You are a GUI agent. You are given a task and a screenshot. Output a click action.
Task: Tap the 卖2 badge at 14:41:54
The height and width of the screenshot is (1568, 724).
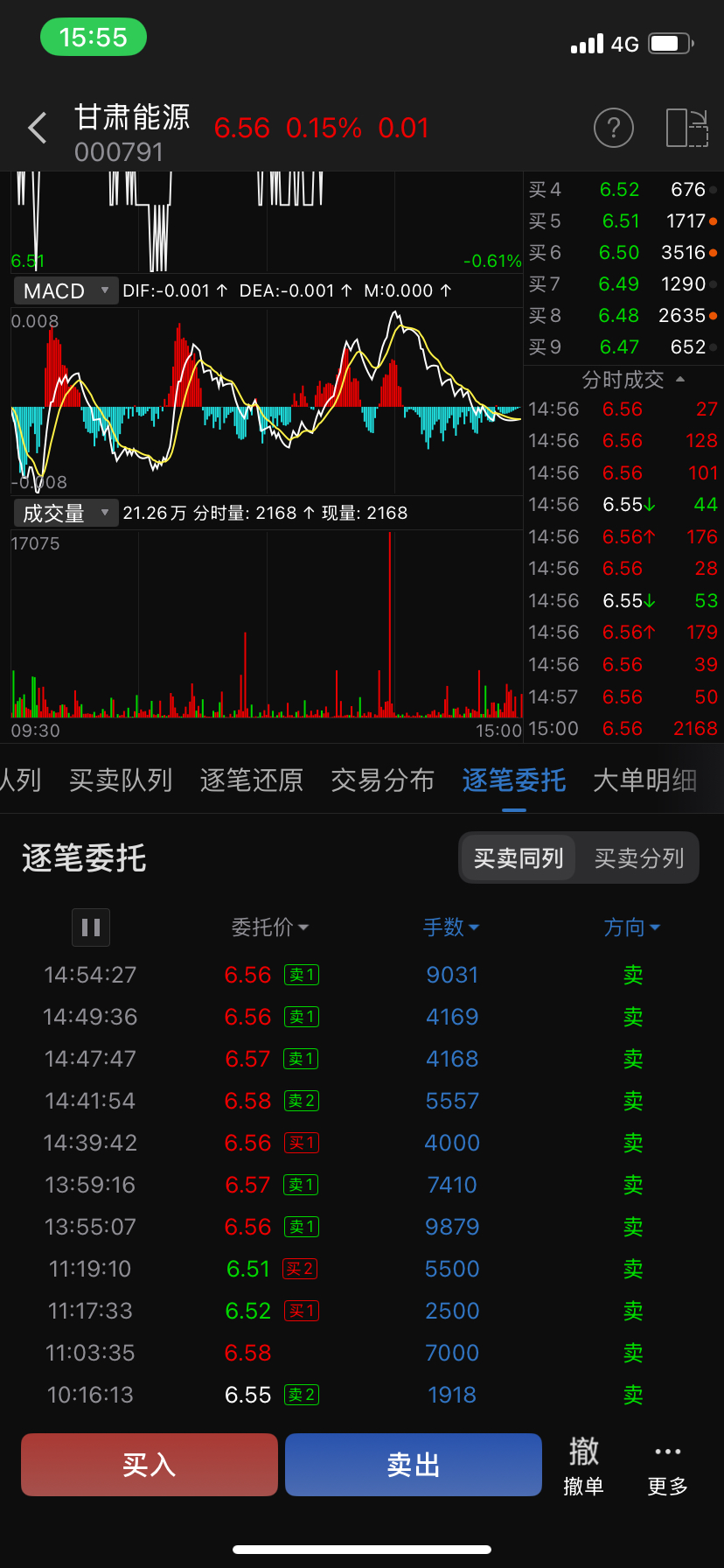[302, 1101]
